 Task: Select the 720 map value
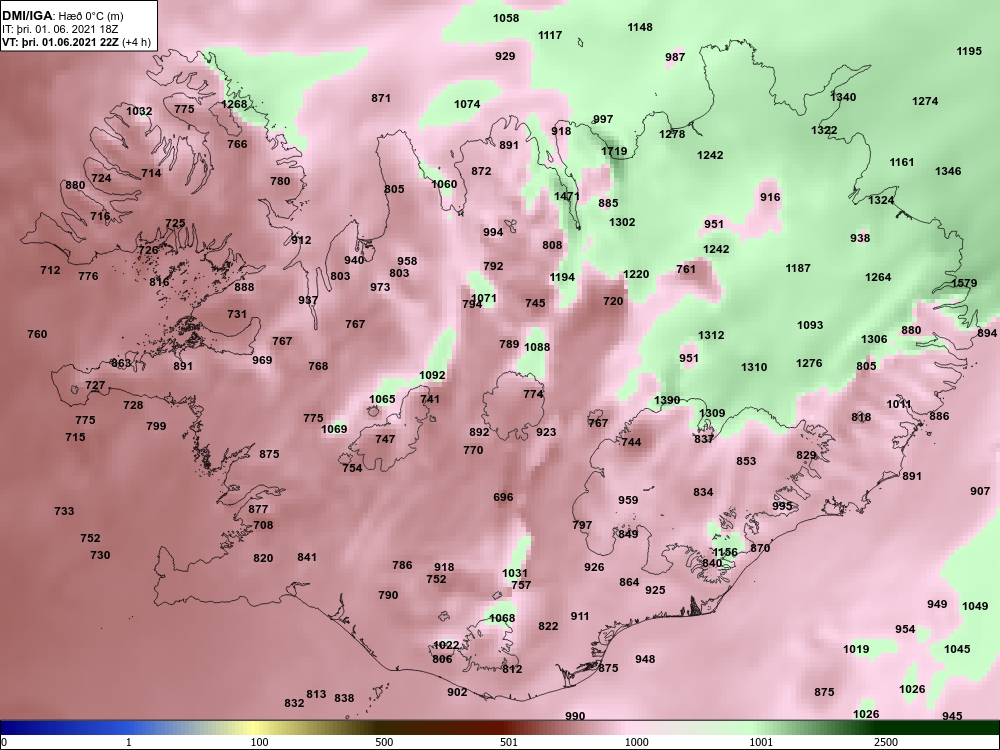click(x=613, y=301)
